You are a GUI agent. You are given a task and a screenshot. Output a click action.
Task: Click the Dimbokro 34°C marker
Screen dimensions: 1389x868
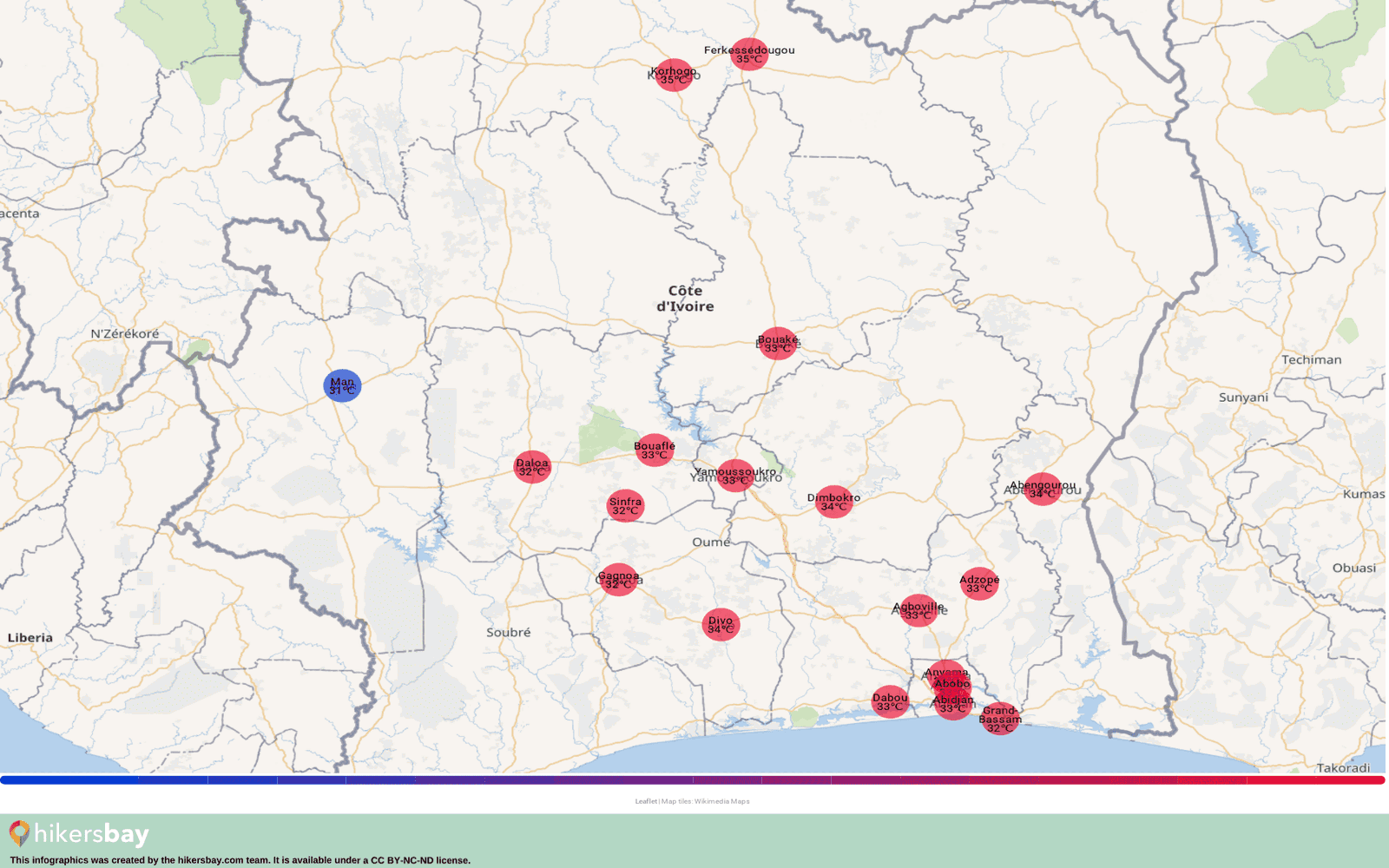coord(833,502)
